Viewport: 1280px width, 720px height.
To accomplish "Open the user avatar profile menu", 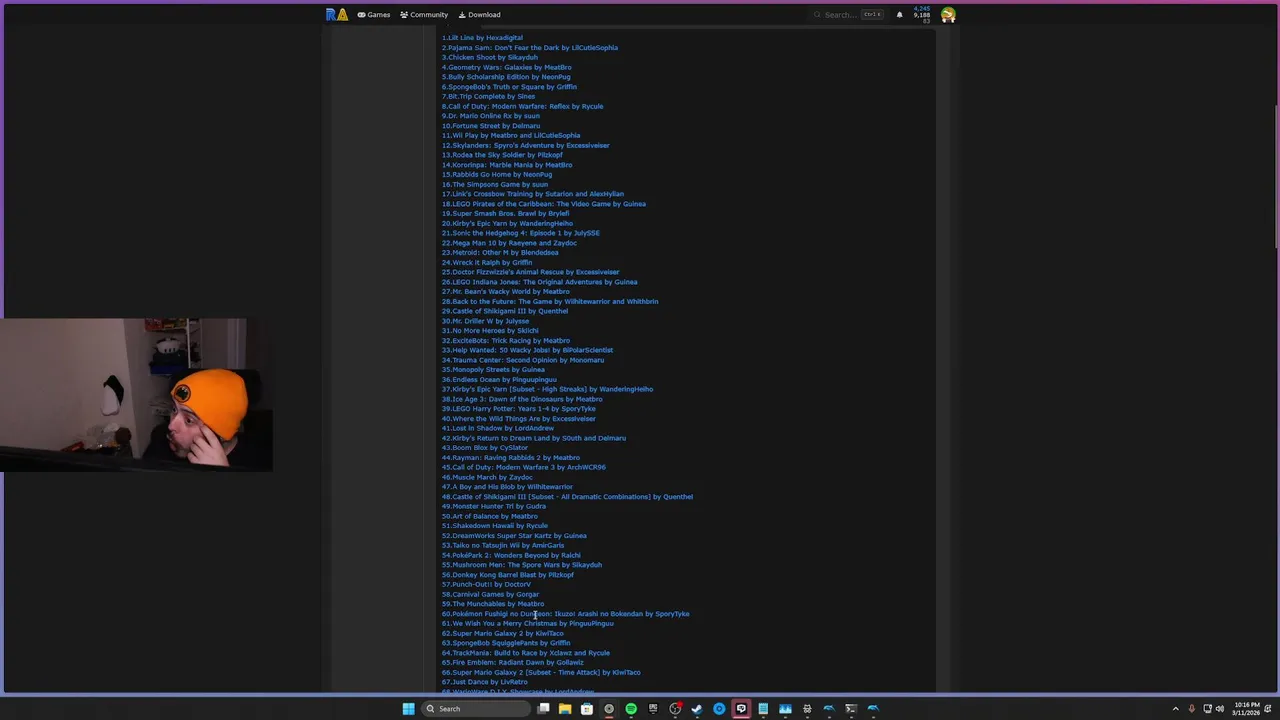I will click(948, 14).
